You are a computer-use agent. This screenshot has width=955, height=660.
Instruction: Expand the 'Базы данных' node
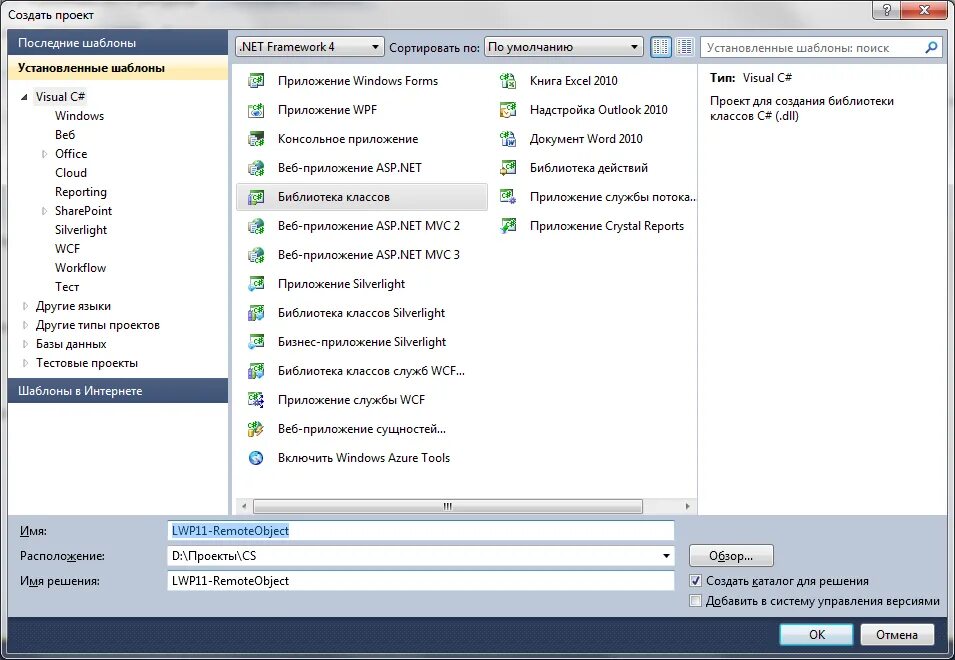tap(25, 344)
